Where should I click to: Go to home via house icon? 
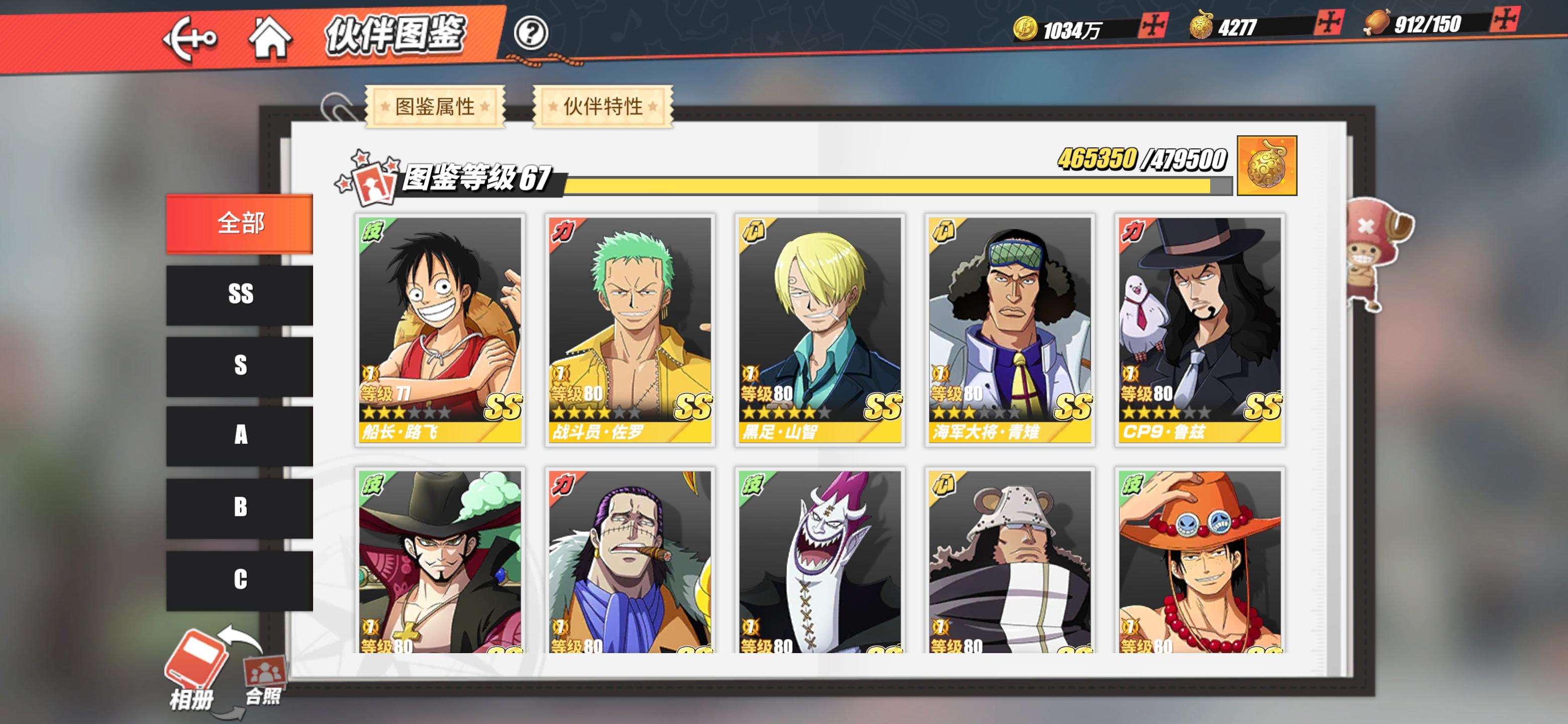pyautogui.click(x=270, y=37)
